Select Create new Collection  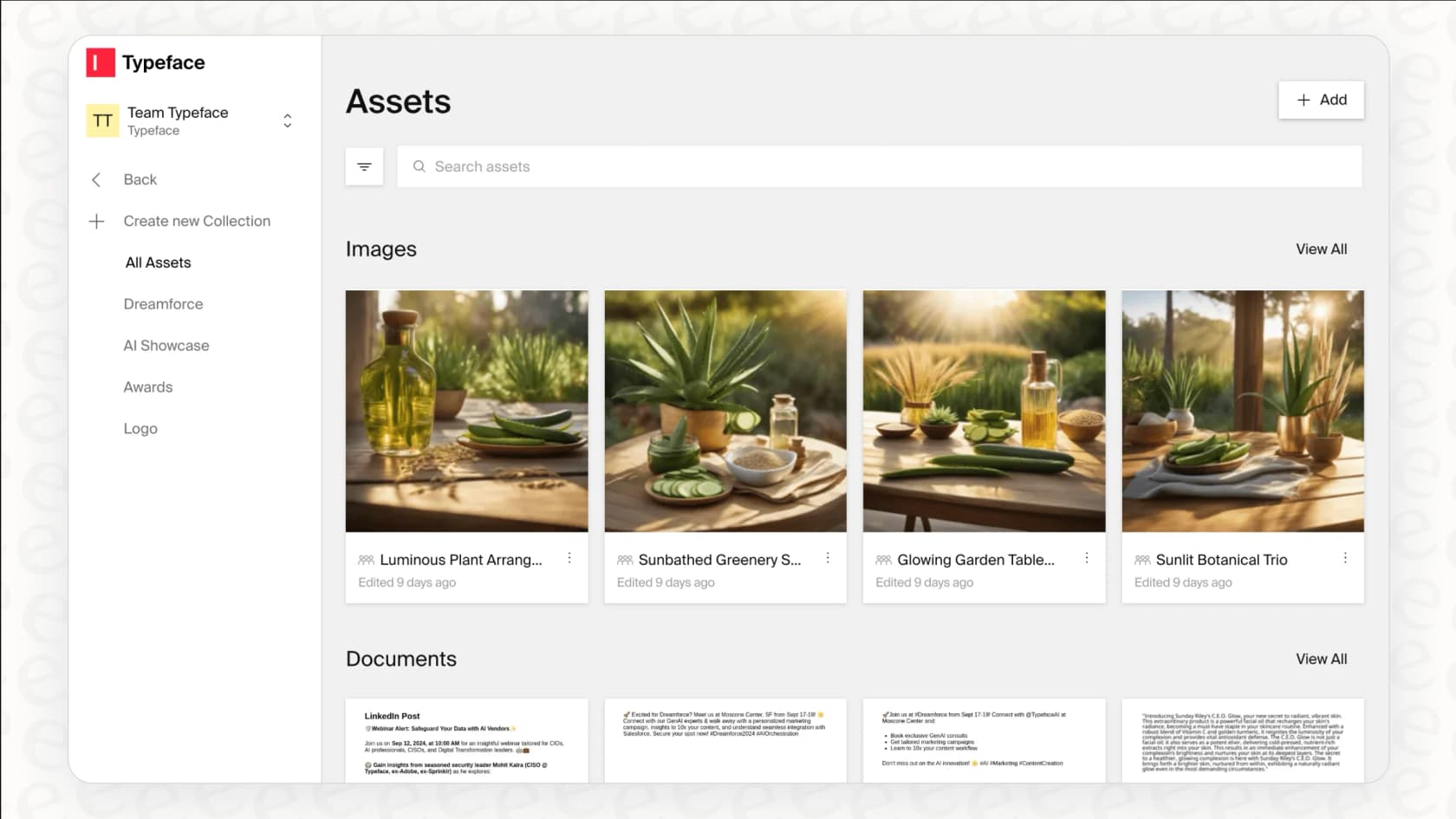point(197,221)
